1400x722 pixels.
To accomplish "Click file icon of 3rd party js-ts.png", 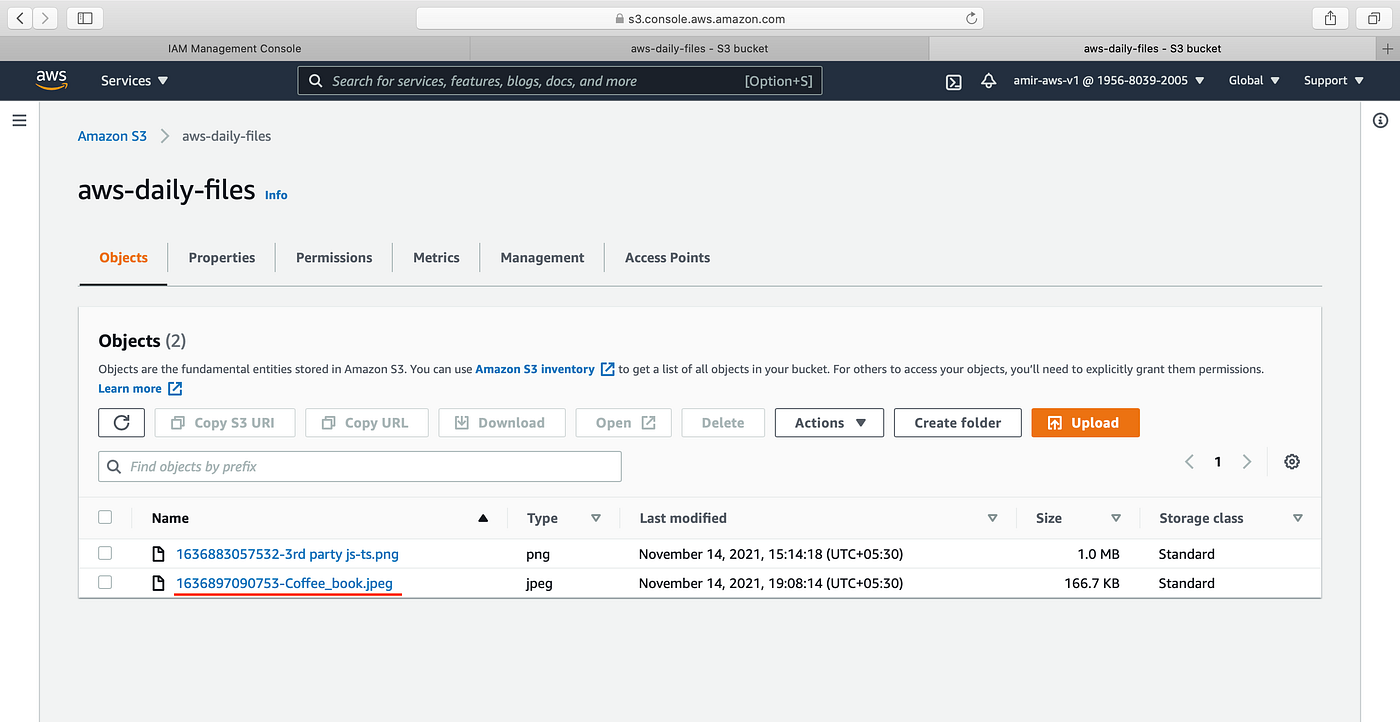I will 158,554.
